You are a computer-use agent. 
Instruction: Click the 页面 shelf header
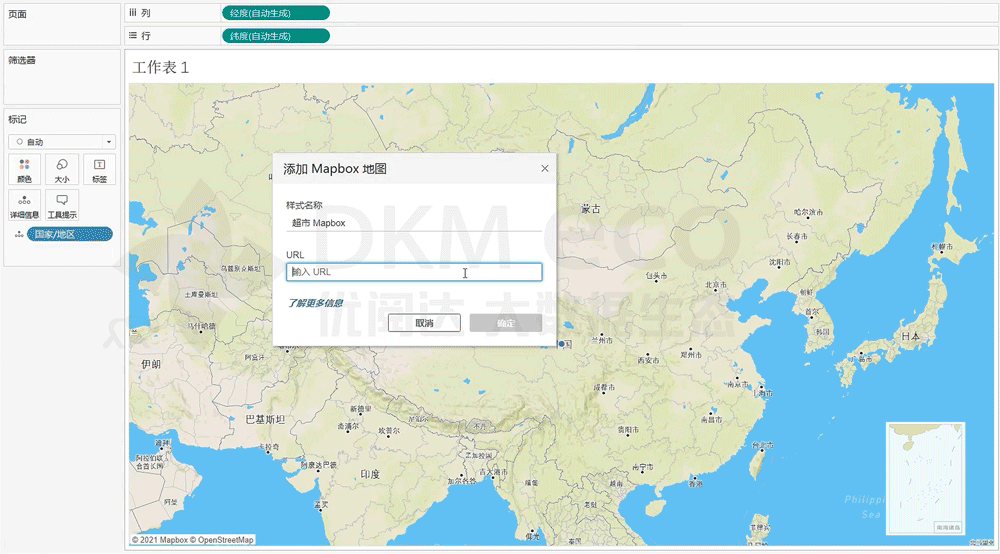pos(17,14)
